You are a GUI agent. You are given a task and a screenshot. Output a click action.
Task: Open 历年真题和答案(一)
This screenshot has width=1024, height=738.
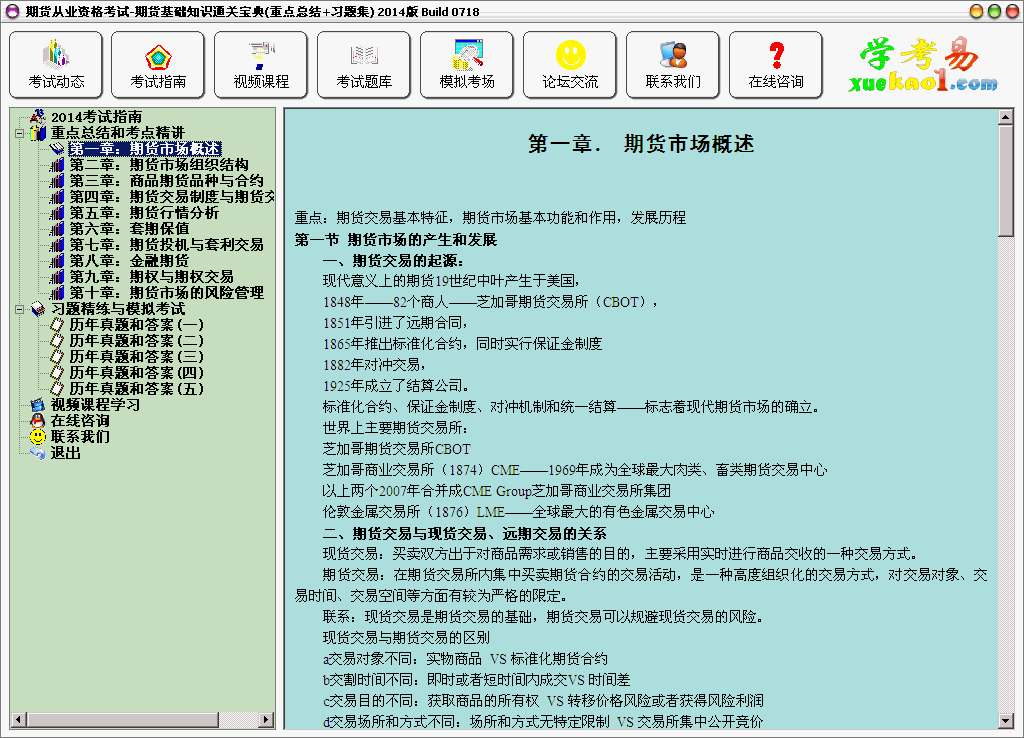point(136,325)
